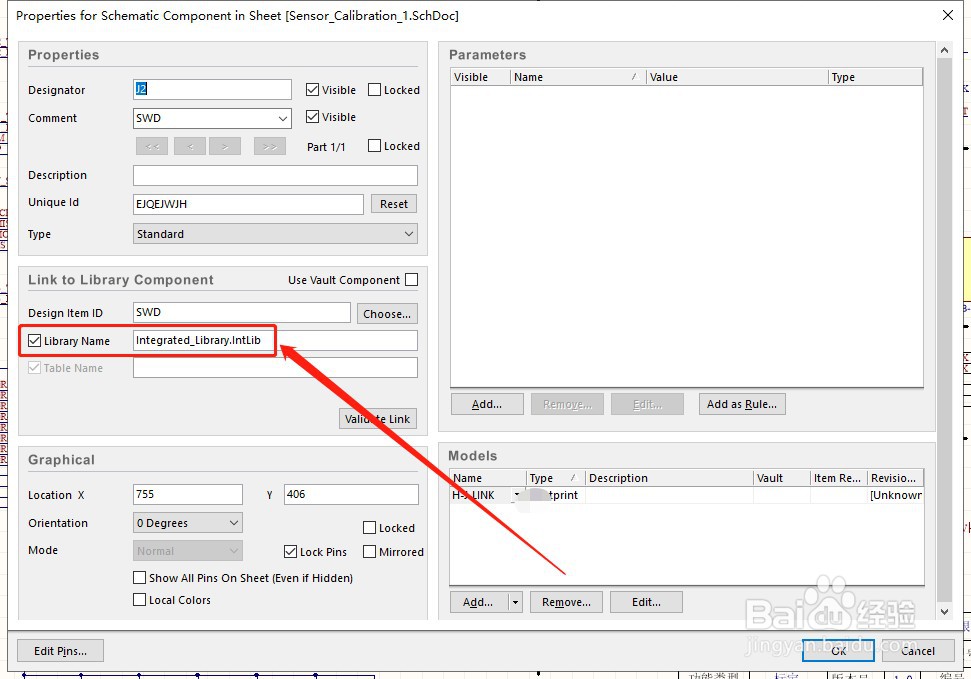
Task: Enable the Use Vault Component checkbox
Action: pyautogui.click(x=411, y=279)
